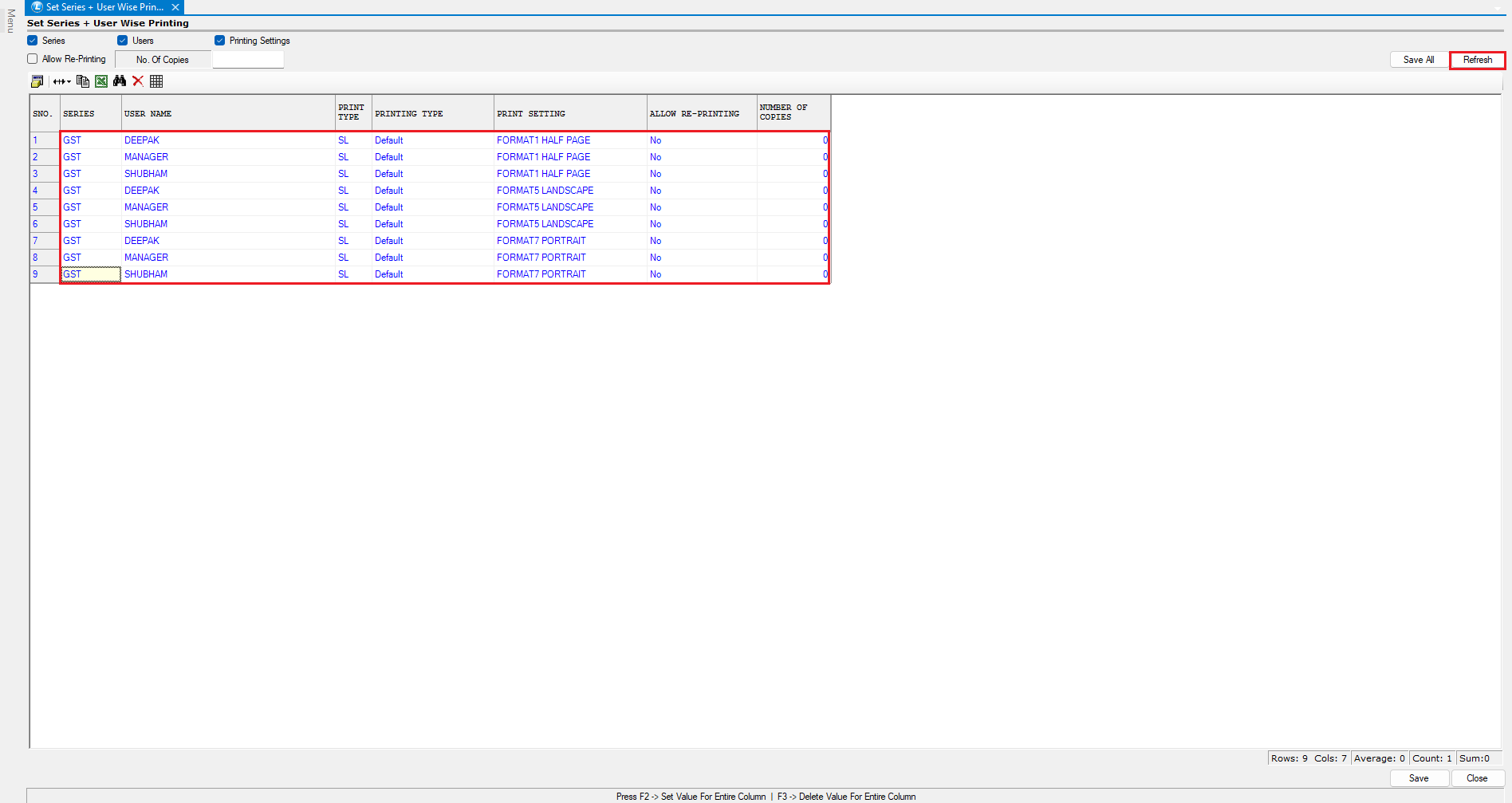Click the Close button at bottom

coord(1477,778)
